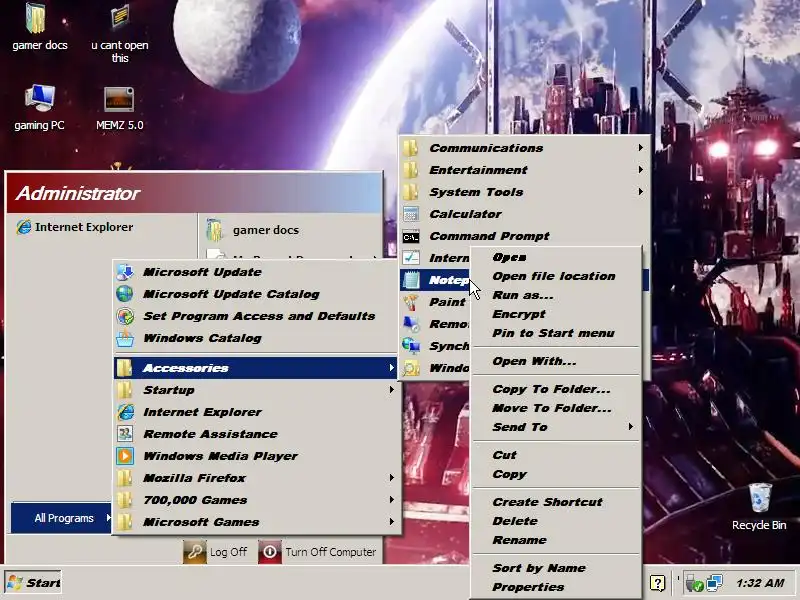This screenshot has height=600, width=800.
Task: Click the Windows Media Player icon
Action: (x=124, y=456)
